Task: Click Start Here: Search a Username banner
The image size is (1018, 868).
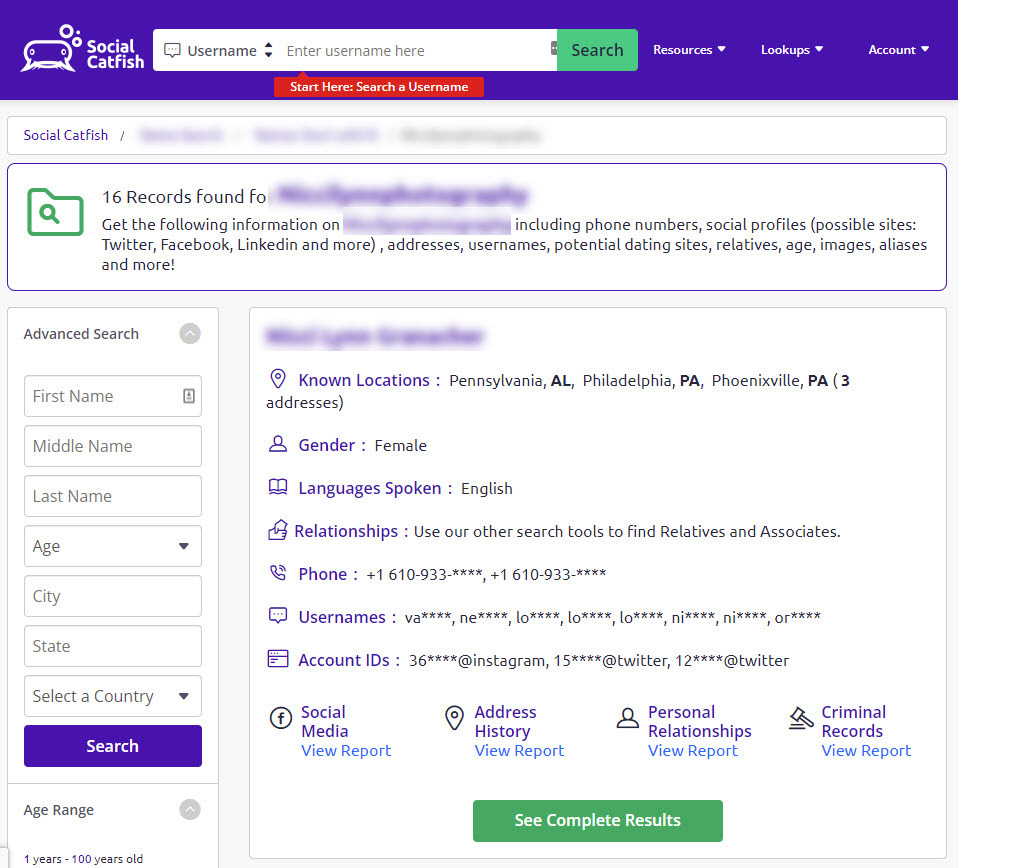Action: point(379,86)
